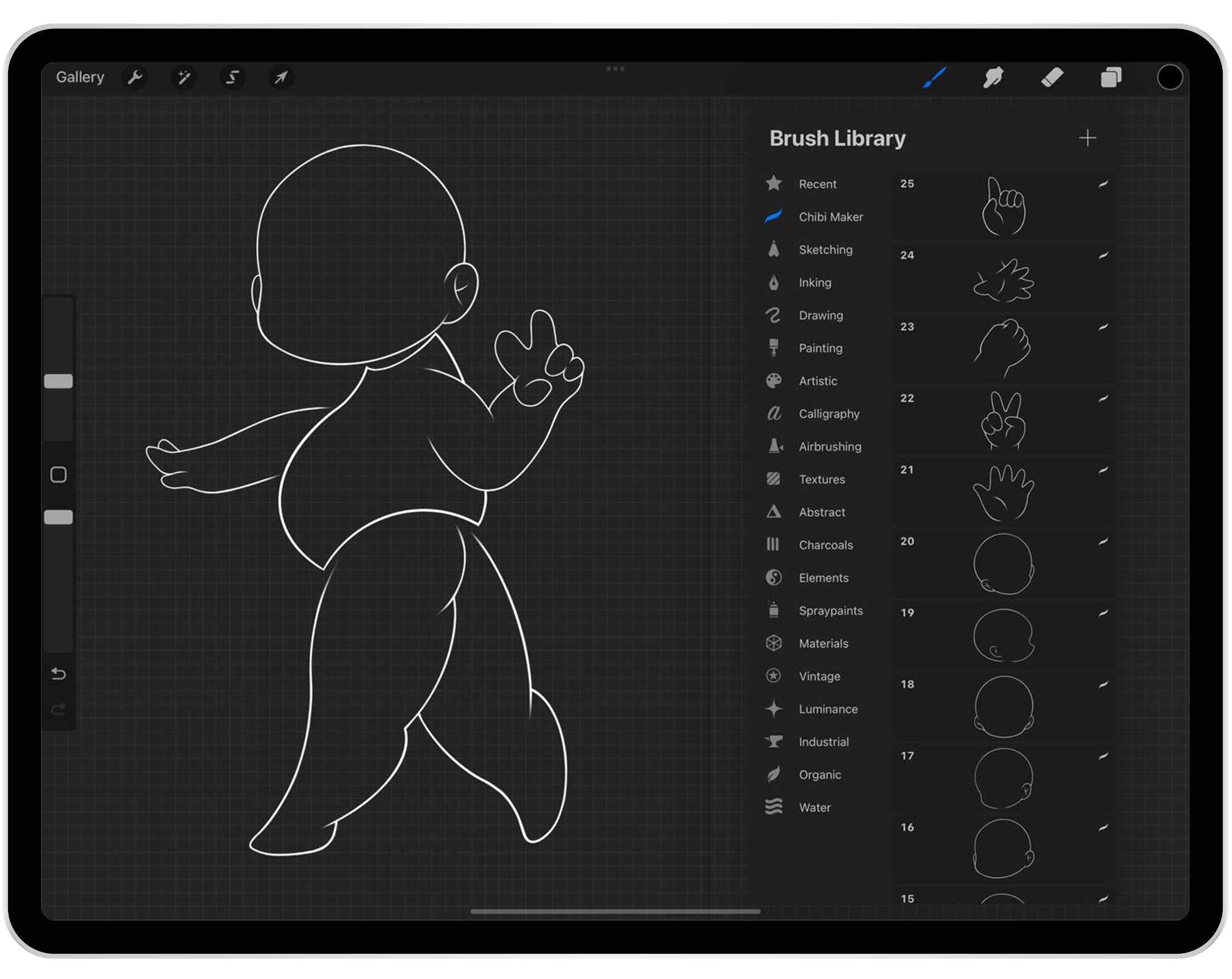
Task: Open the color picker circle
Action: 1169,78
